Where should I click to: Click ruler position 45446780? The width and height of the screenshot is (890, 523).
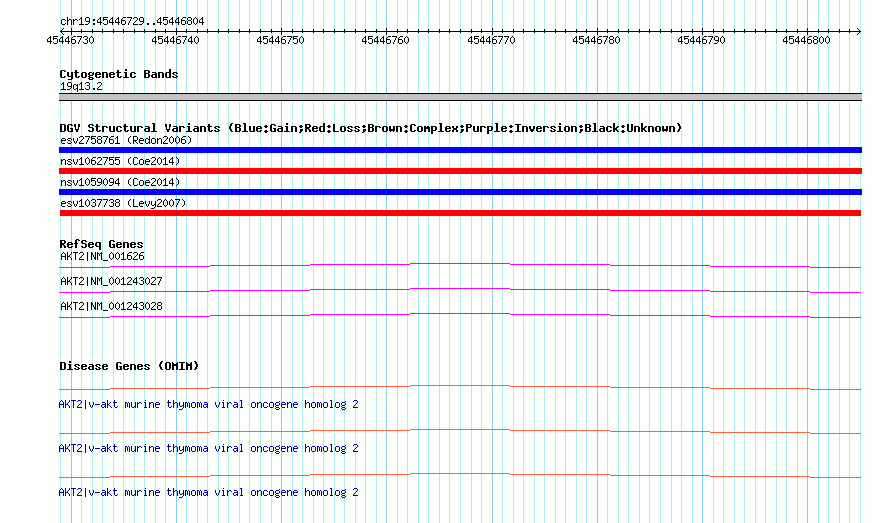click(x=597, y=40)
